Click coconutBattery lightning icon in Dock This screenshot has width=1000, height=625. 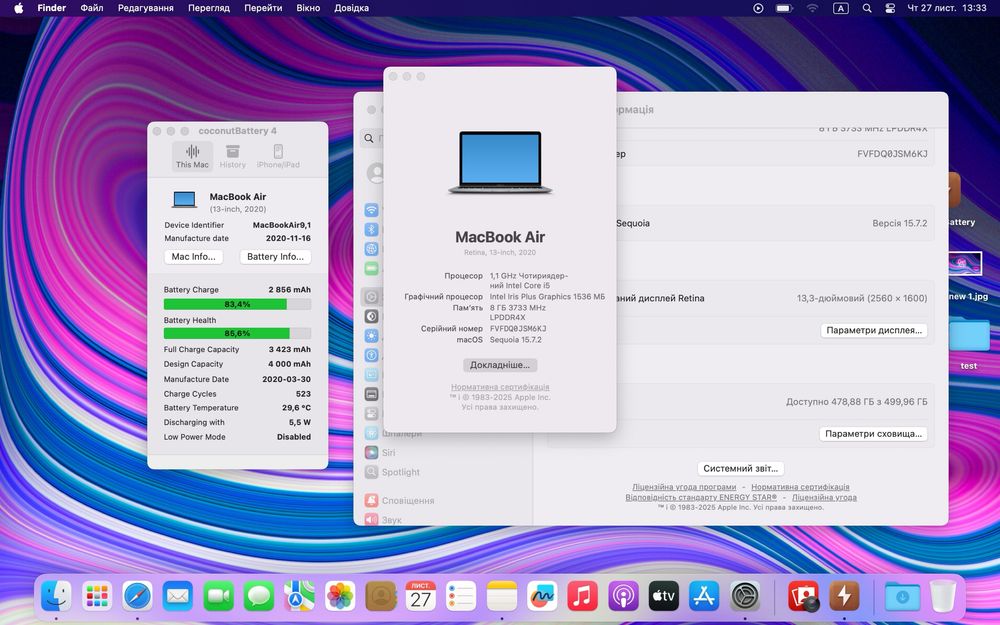(844, 597)
